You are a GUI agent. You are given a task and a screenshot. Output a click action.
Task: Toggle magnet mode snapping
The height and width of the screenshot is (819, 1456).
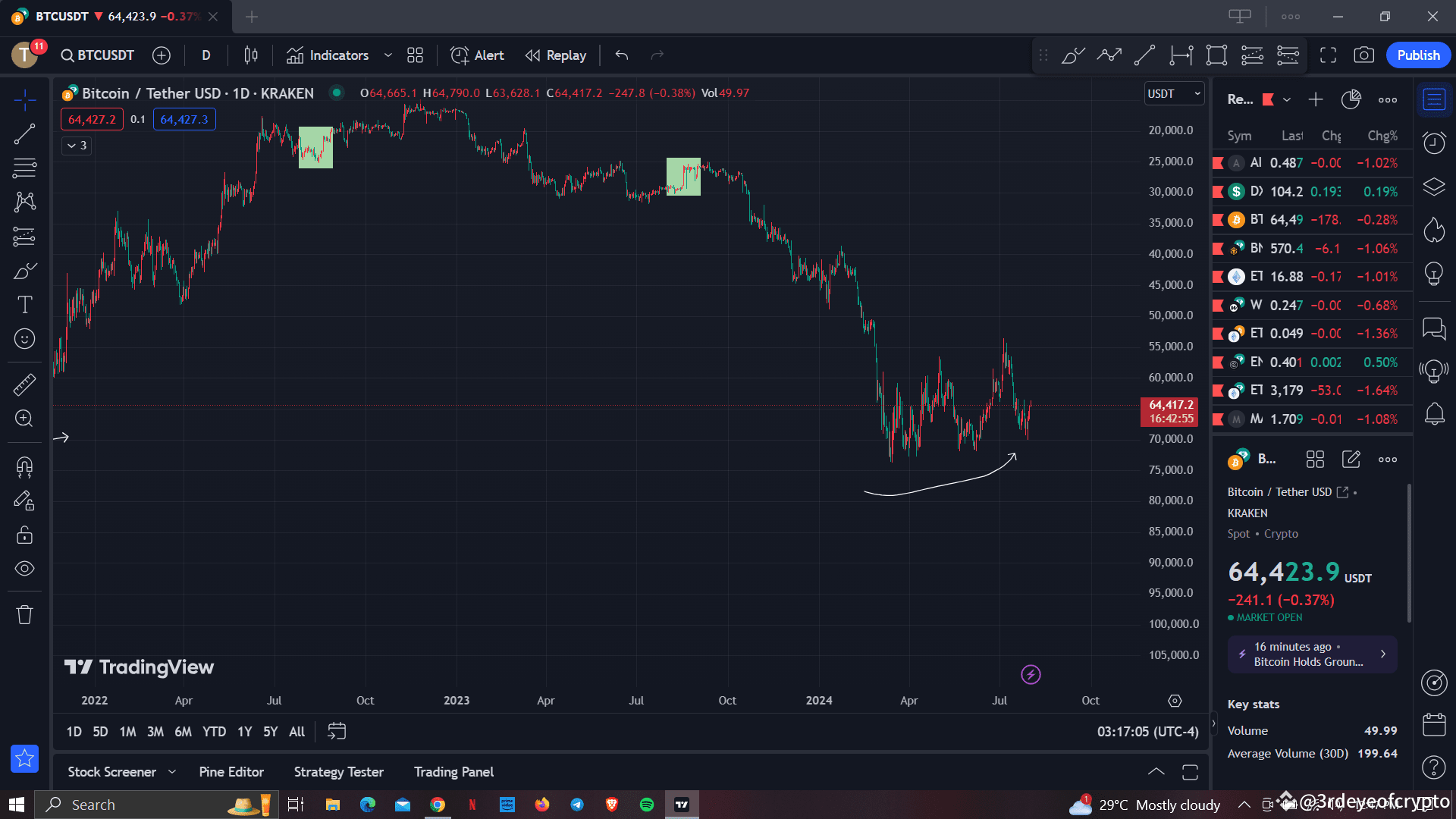coord(25,467)
